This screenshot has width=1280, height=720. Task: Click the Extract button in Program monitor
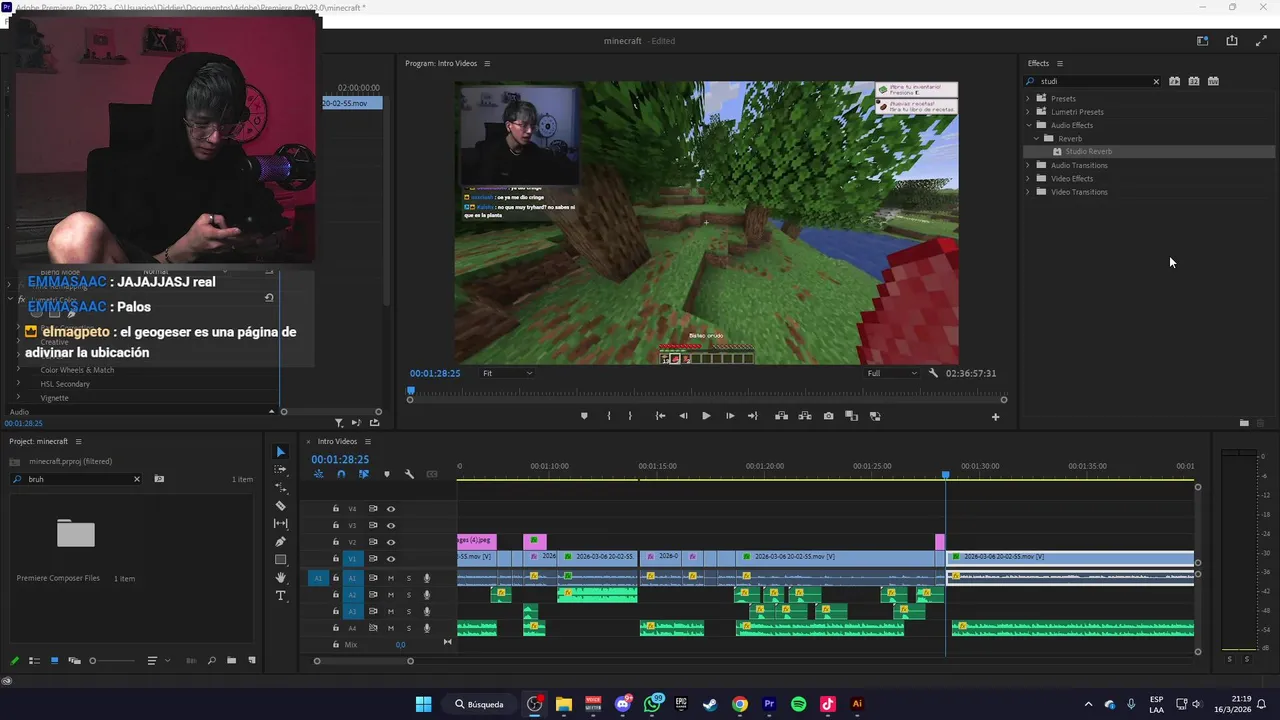coord(805,416)
